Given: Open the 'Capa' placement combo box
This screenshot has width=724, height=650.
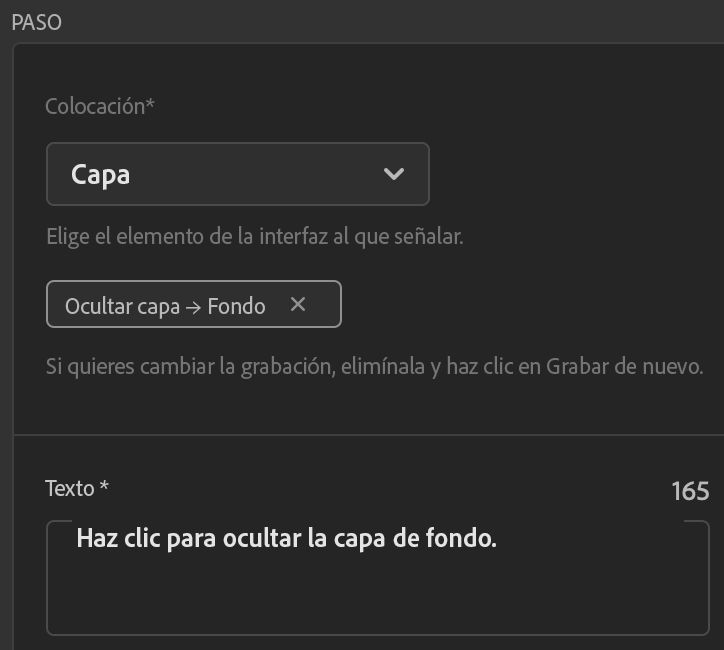Looking at the screenshot, I should [237, 174].
